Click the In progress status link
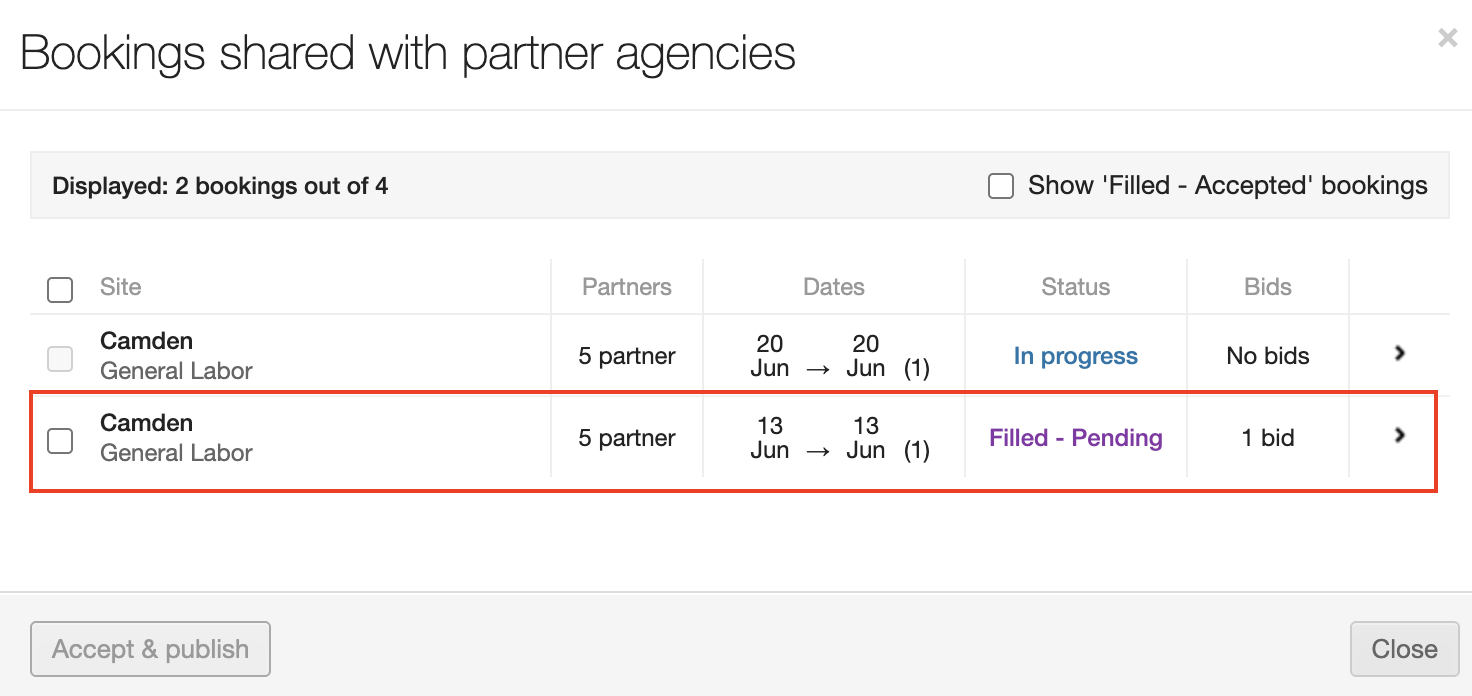This screenshot has height=696, width=1472. coord(1075,356)
